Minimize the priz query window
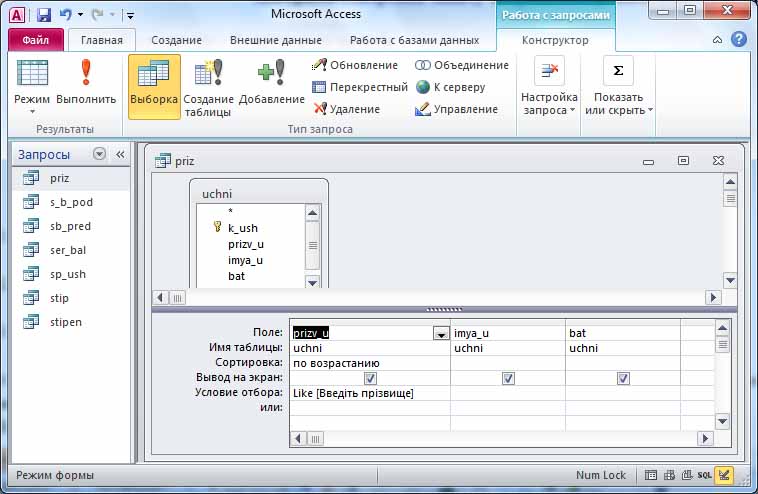 649,161
